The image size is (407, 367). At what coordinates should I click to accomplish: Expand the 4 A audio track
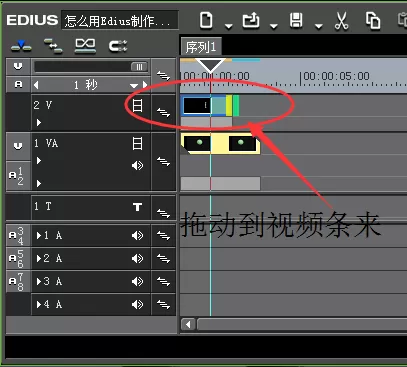(39, 304)
